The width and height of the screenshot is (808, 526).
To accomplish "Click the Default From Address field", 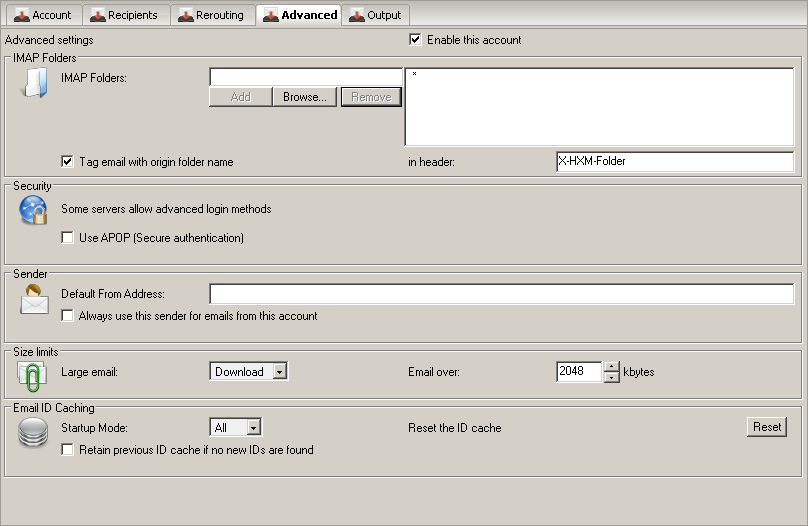I will click(x=500, y=294).
